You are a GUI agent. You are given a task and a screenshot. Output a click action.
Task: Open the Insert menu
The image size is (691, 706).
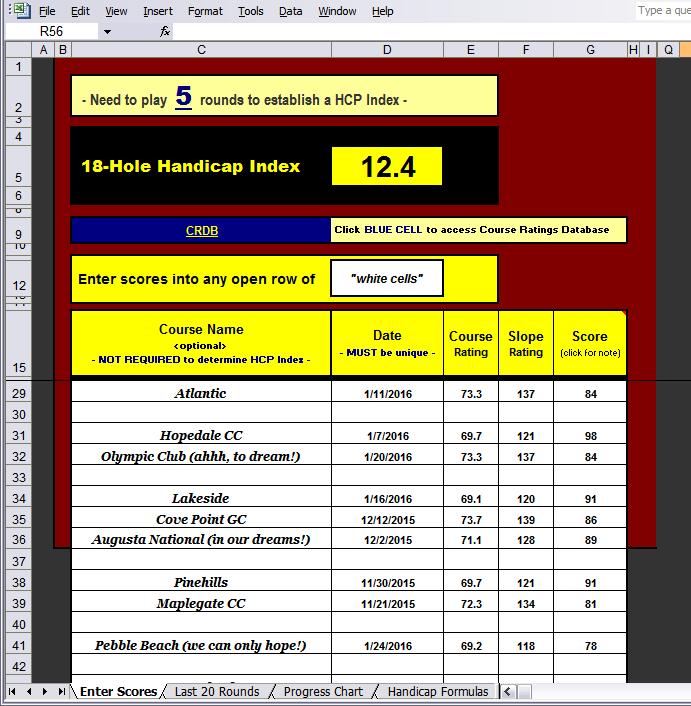click(158, 11)
